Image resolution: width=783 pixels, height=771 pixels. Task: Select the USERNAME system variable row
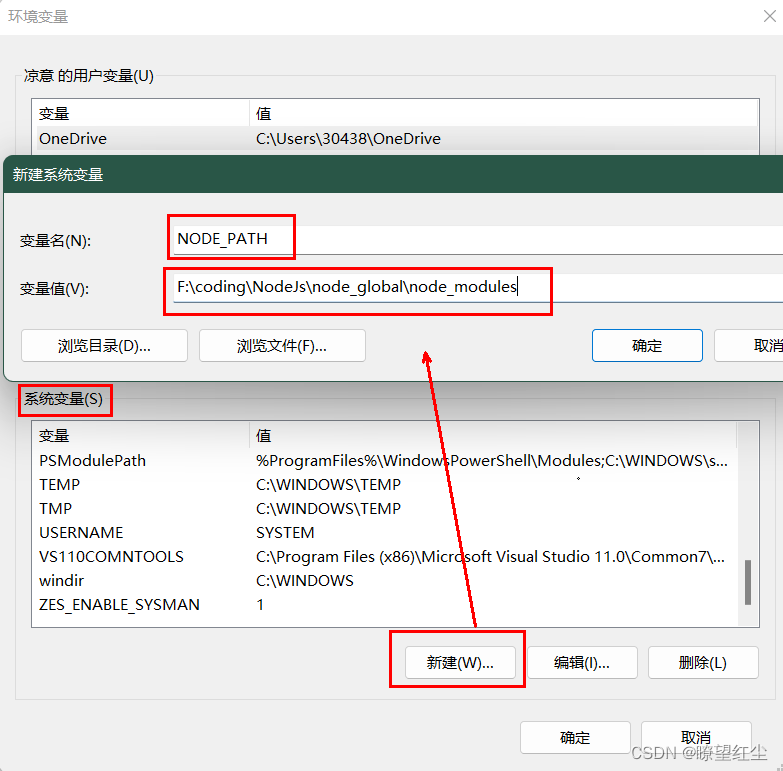tap(385, 532)
